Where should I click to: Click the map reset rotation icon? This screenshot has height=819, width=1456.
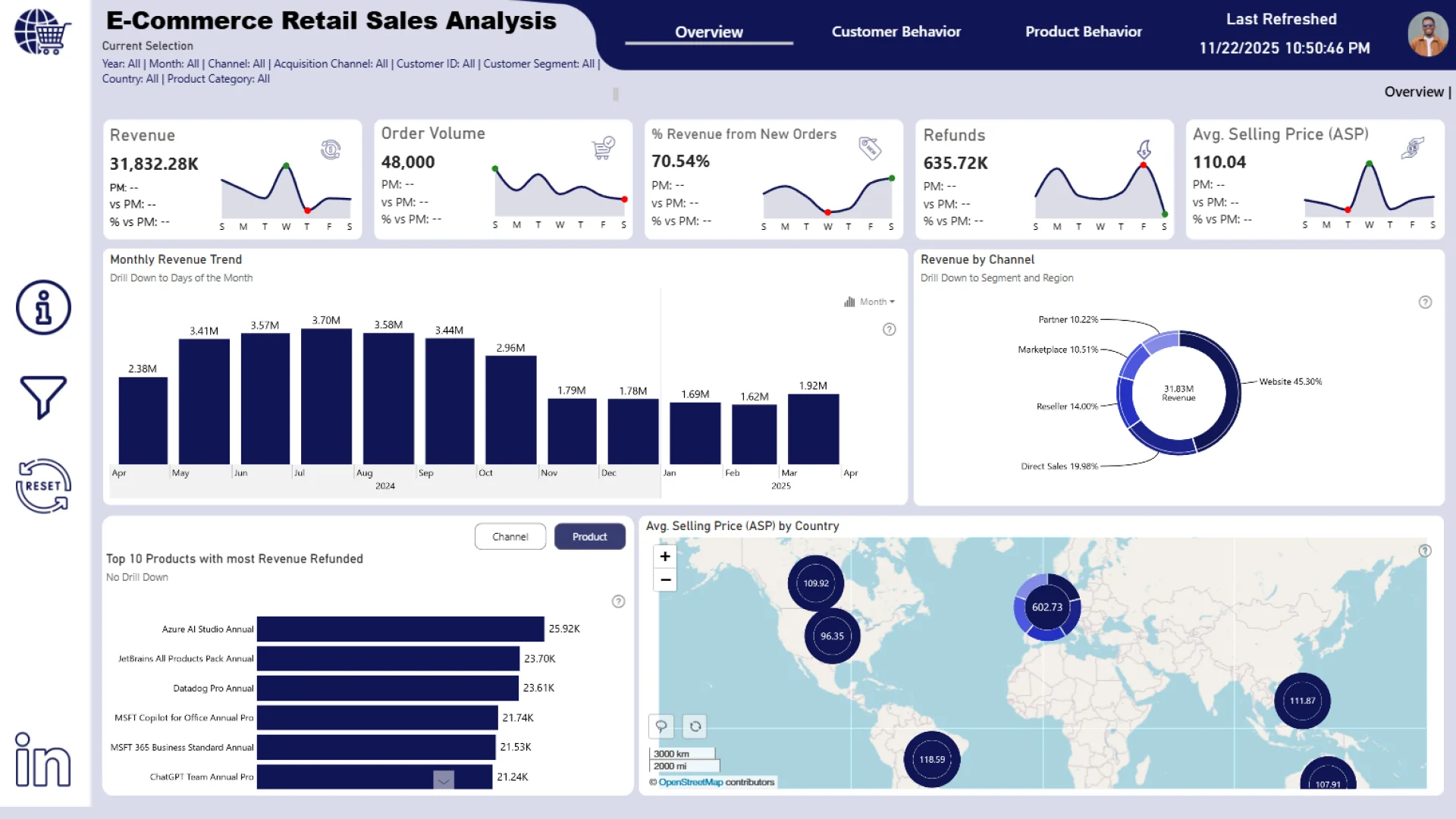pos(695,726)
